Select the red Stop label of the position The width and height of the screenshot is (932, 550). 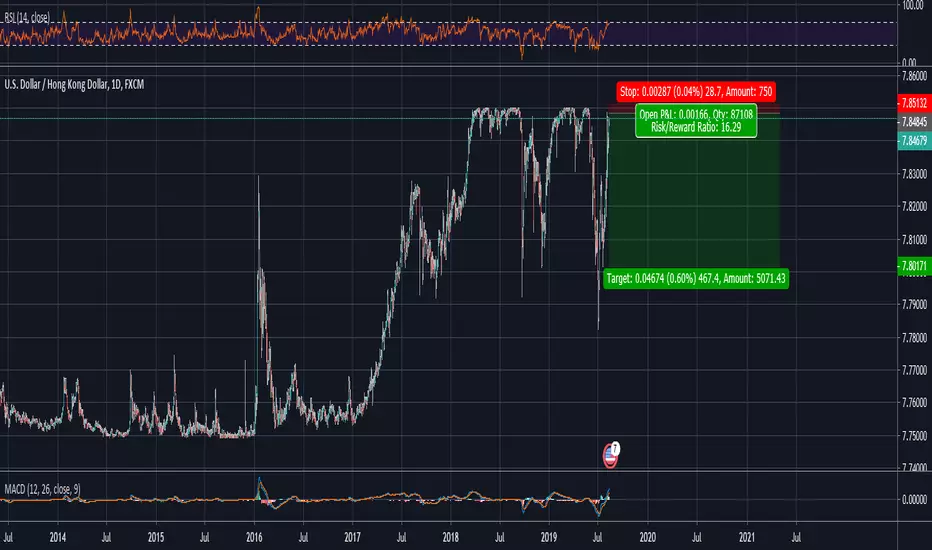point(695,92)
